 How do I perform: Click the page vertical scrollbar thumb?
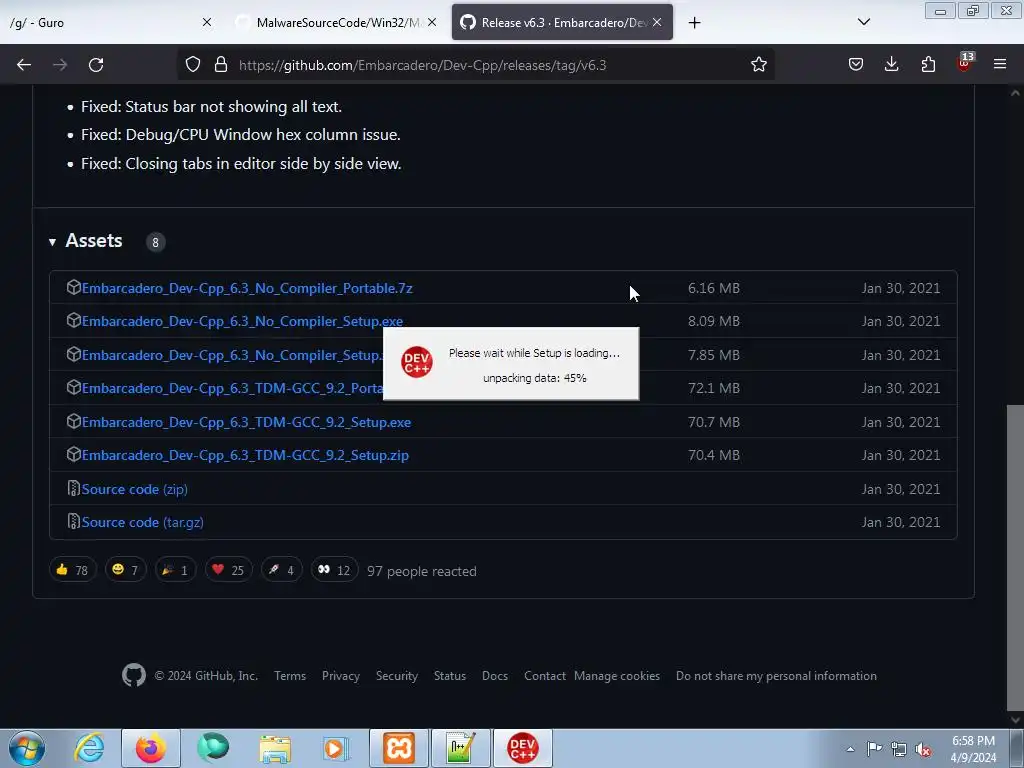point(1015,557)
